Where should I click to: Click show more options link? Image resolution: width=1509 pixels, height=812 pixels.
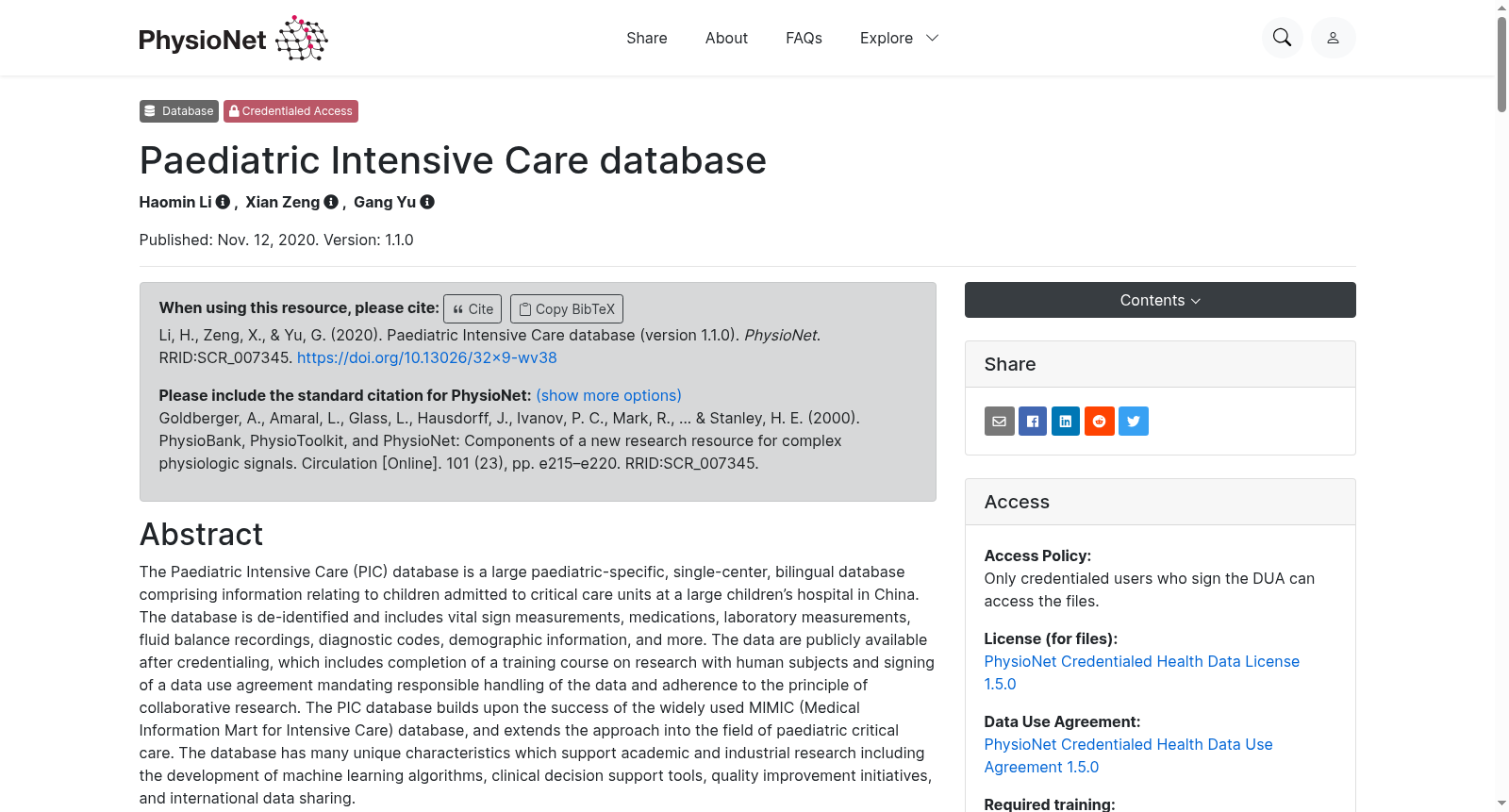point(608,395)
